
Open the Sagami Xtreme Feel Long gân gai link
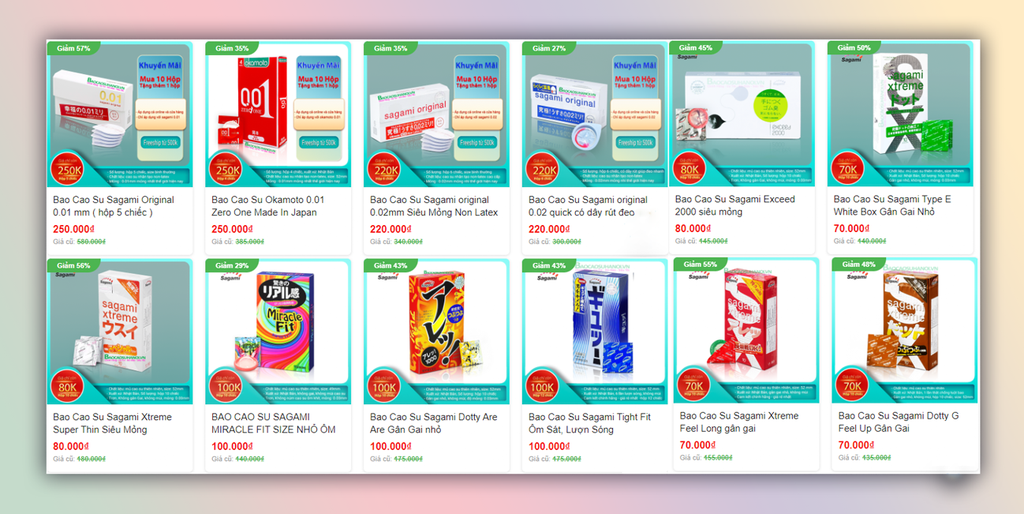[739, 422]
